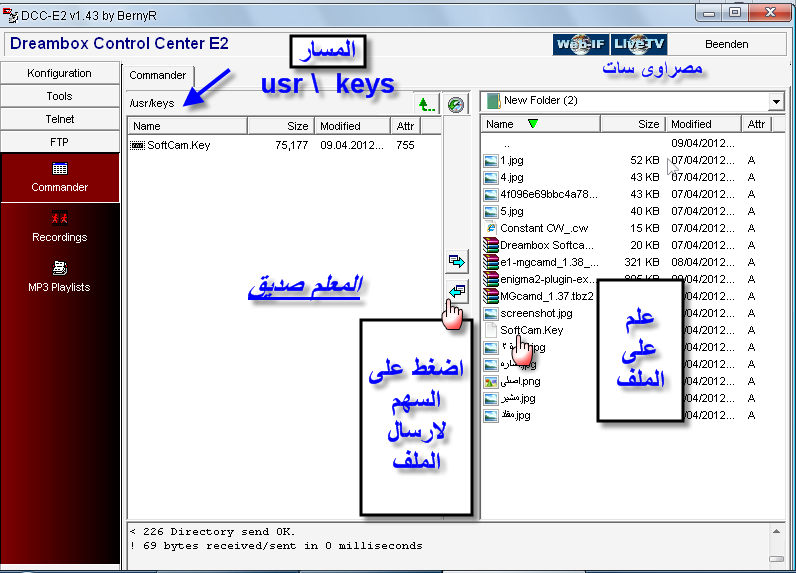
Task: Click the send-to-box left arrow button
Action: tap(457, 291)
